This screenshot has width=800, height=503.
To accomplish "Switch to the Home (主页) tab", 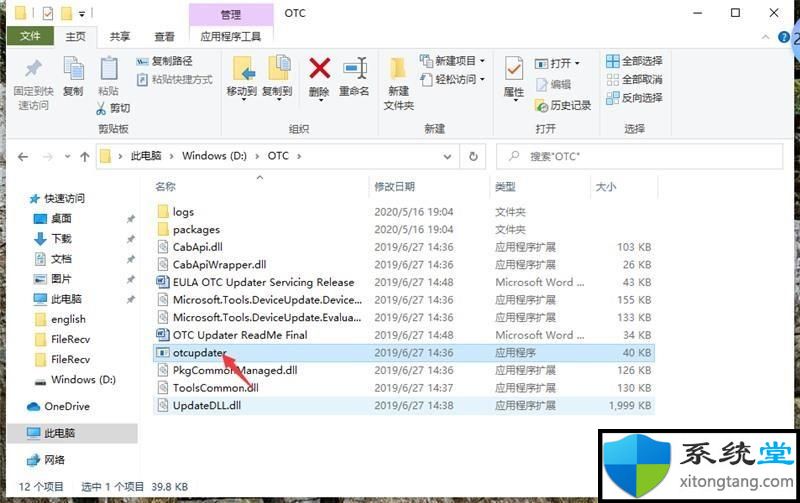I will point(76,37).
